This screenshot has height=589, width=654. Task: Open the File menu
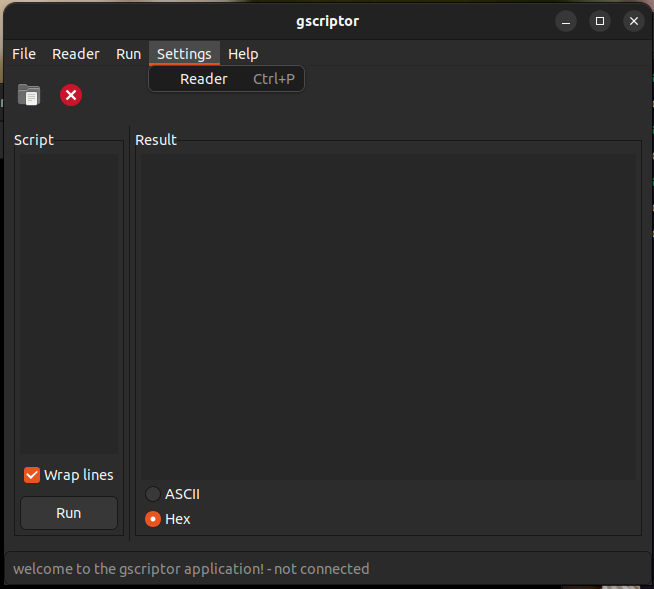(24, 54)
